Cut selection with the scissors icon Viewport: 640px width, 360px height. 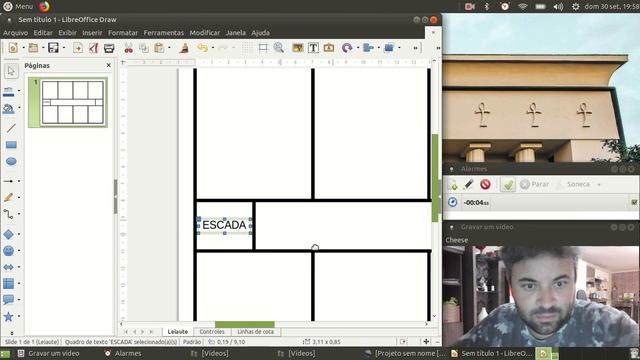(x=129, y=48)
